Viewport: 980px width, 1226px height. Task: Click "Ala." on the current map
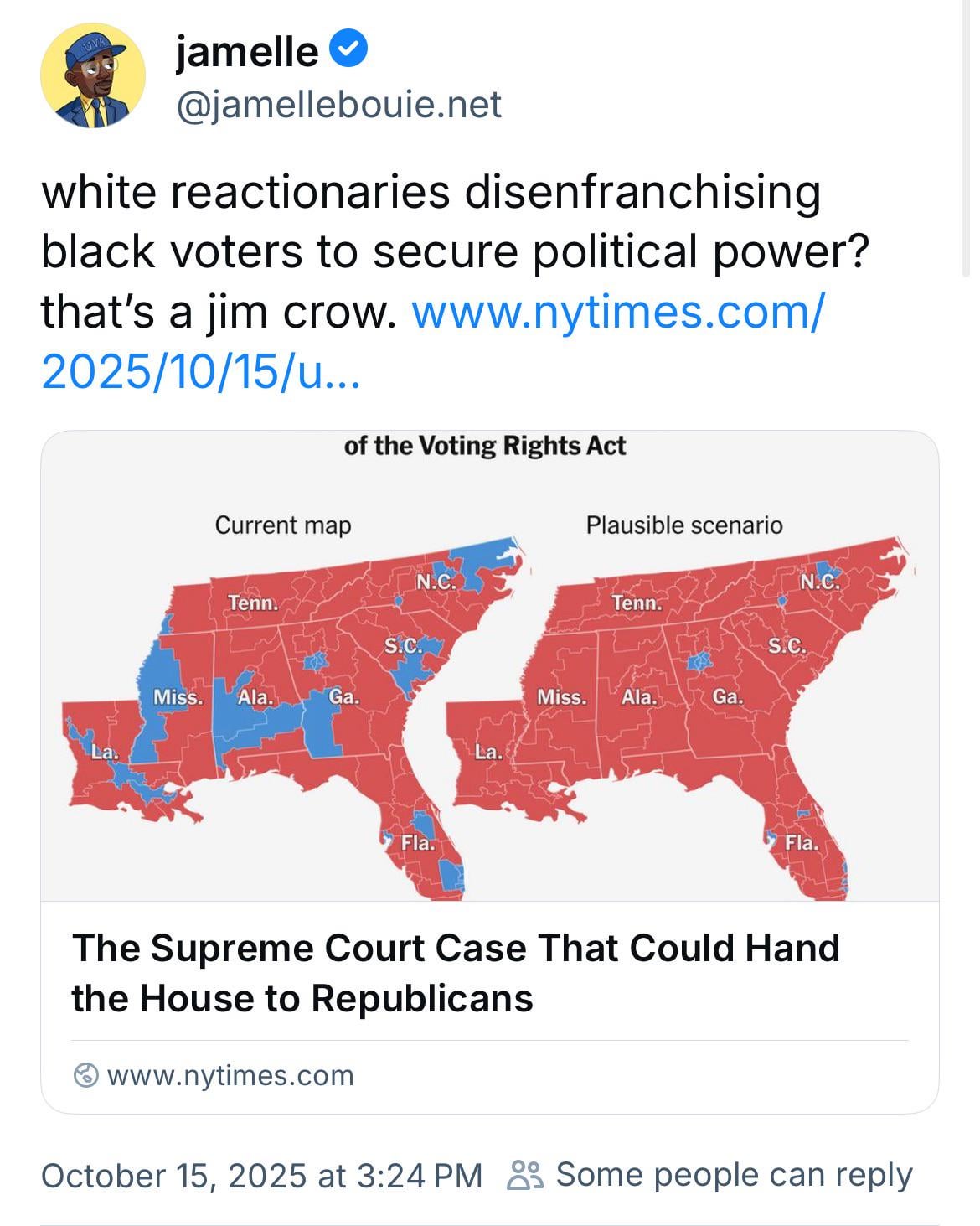pos(254,697)
